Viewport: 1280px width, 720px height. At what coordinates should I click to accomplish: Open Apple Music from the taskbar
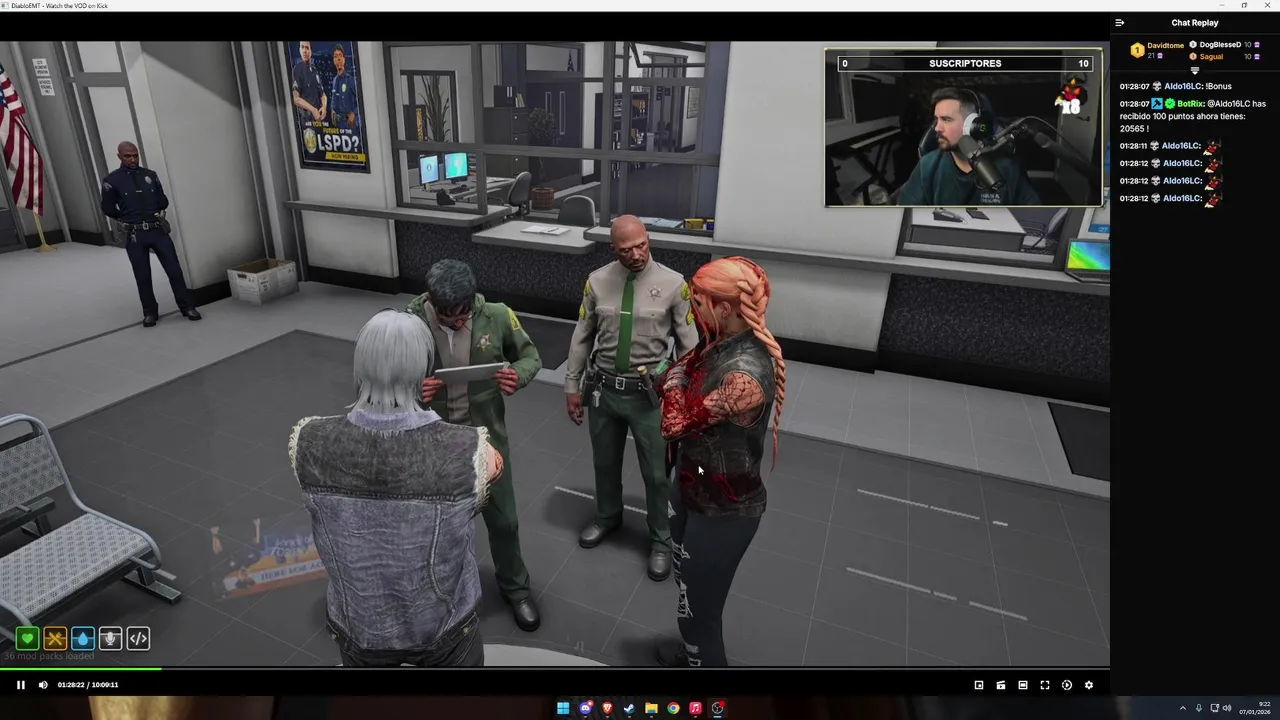(695, 708)
